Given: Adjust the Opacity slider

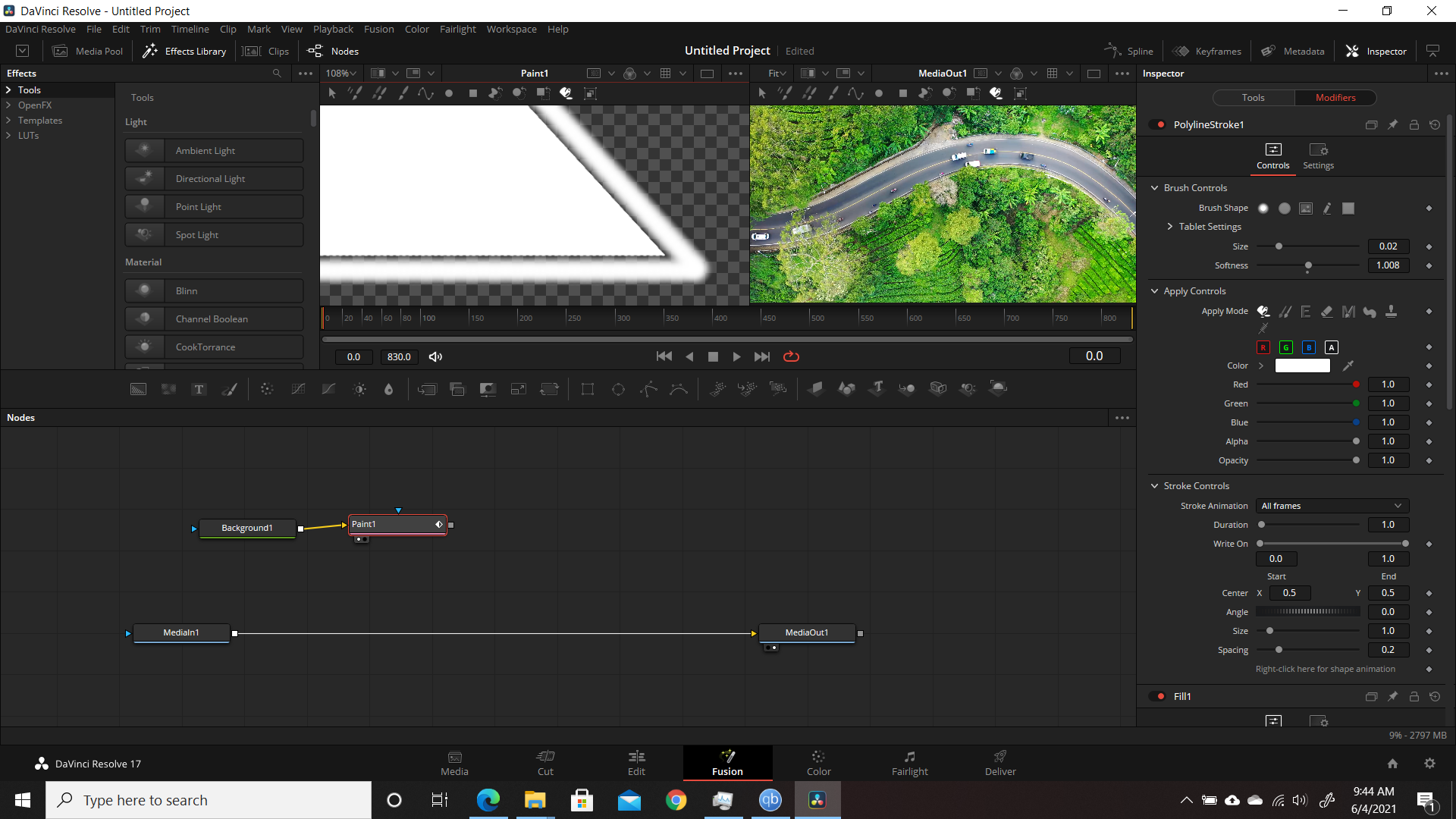Looking at the screenshot, I should [x=1308, y=460].
